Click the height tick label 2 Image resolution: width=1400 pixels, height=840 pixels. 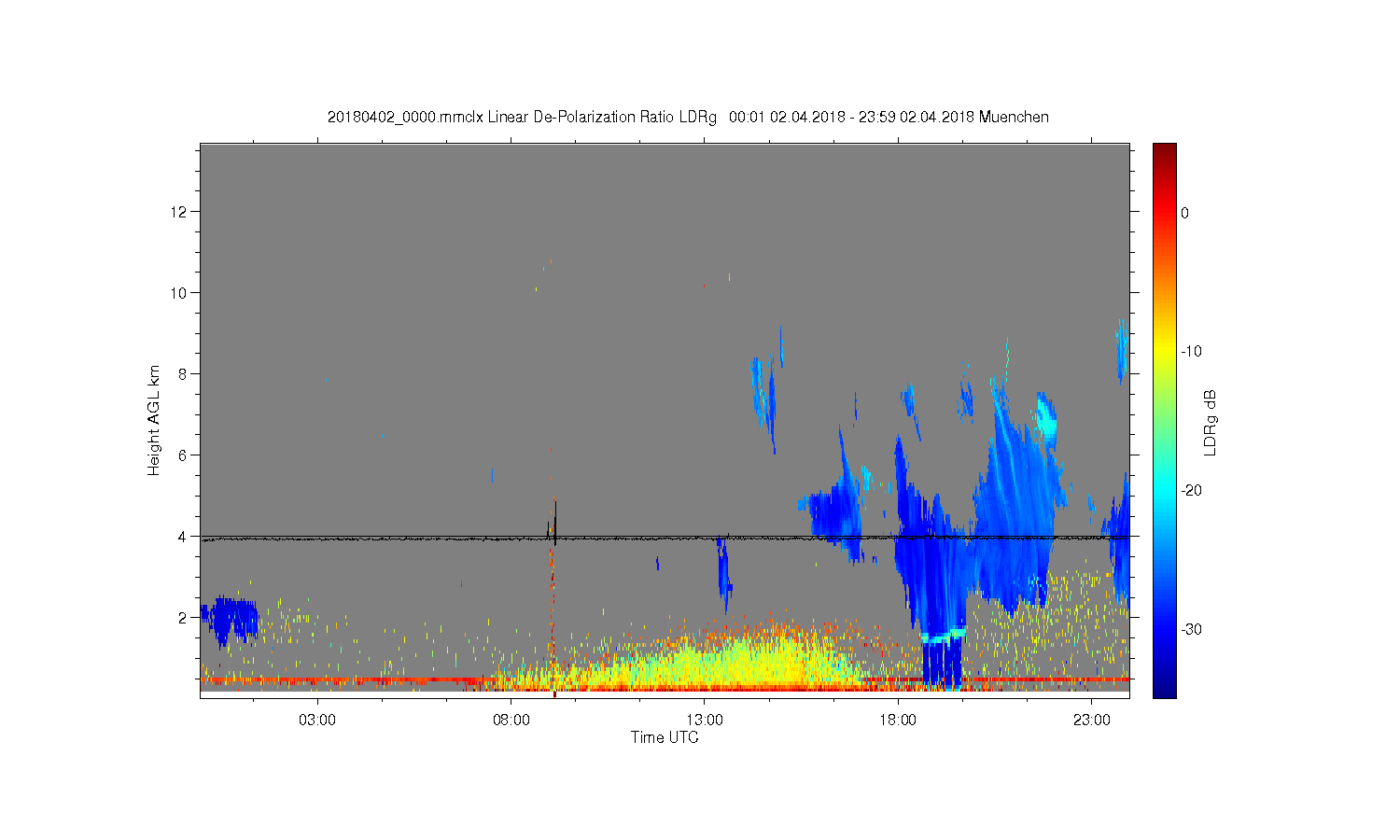coord(182,618)
